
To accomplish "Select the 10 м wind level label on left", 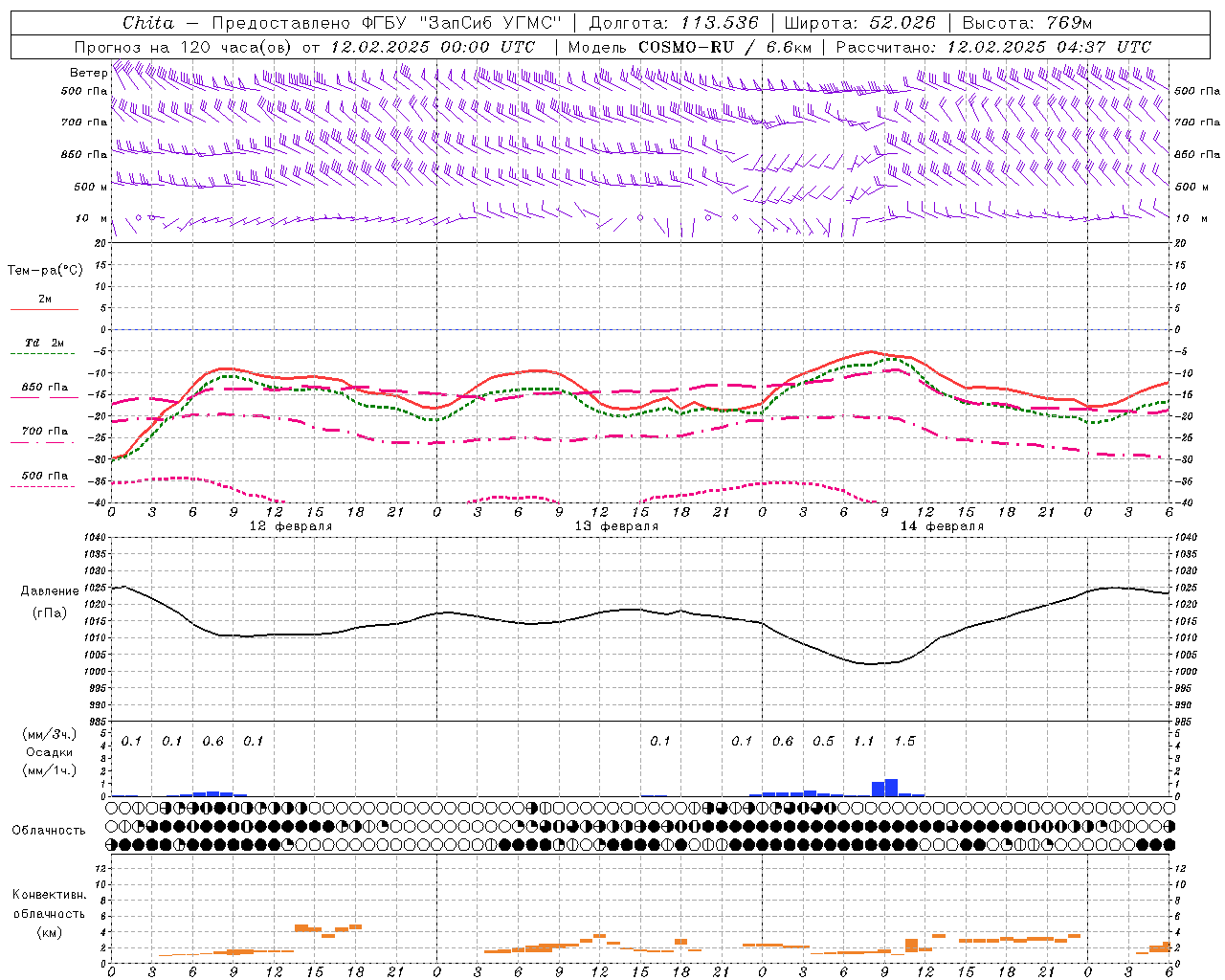I will tap(92, 218).
